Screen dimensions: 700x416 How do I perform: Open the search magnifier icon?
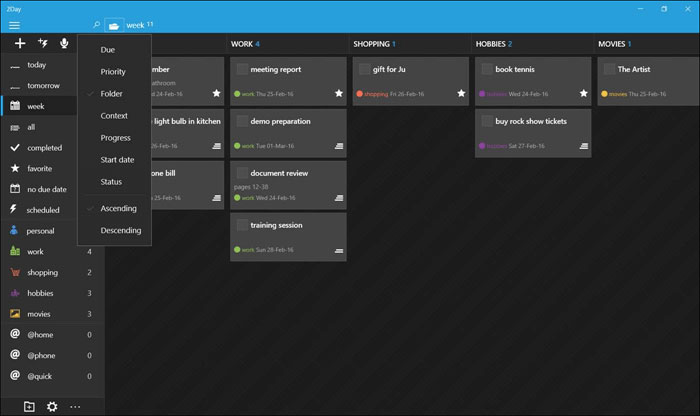click(x=96, y=24)
